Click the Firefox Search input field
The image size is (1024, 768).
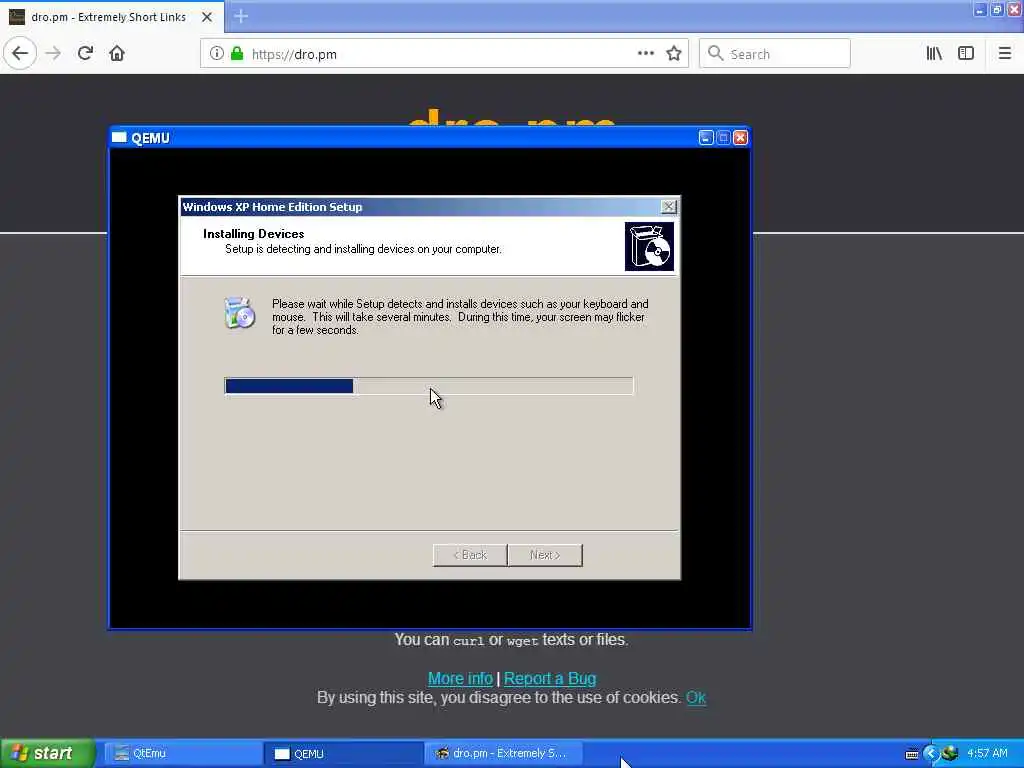(x=775, y=54)
